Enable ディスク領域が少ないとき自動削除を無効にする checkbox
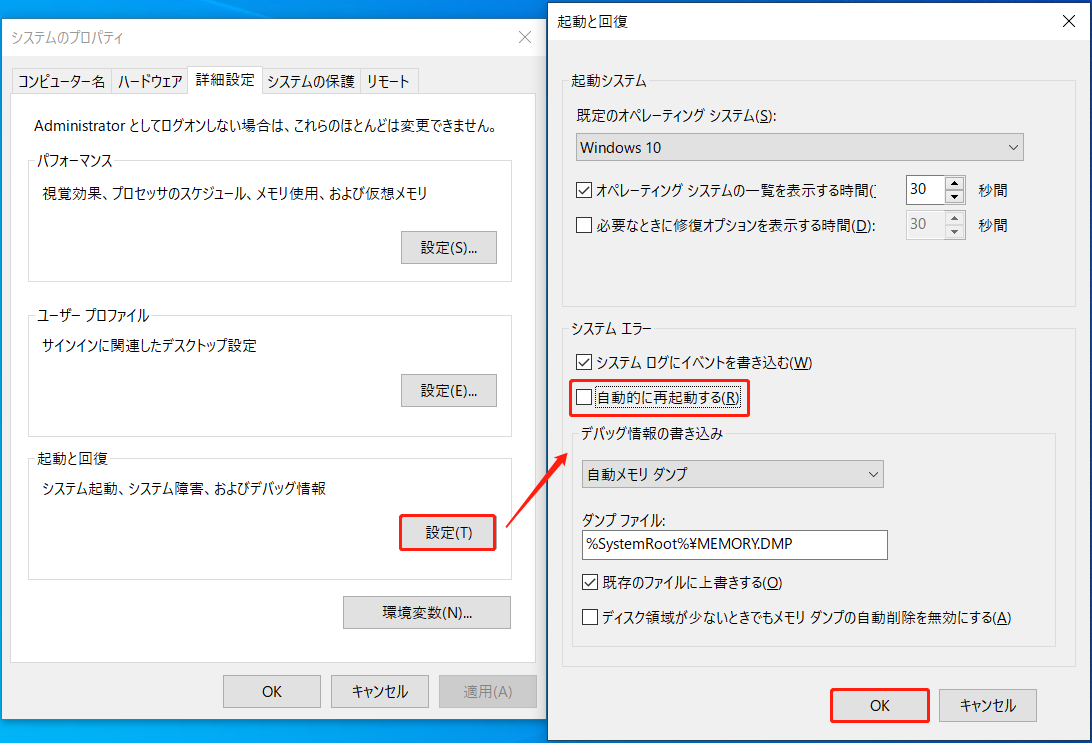The width and height of the screenshot is (1092, 743). pos(590,617)
